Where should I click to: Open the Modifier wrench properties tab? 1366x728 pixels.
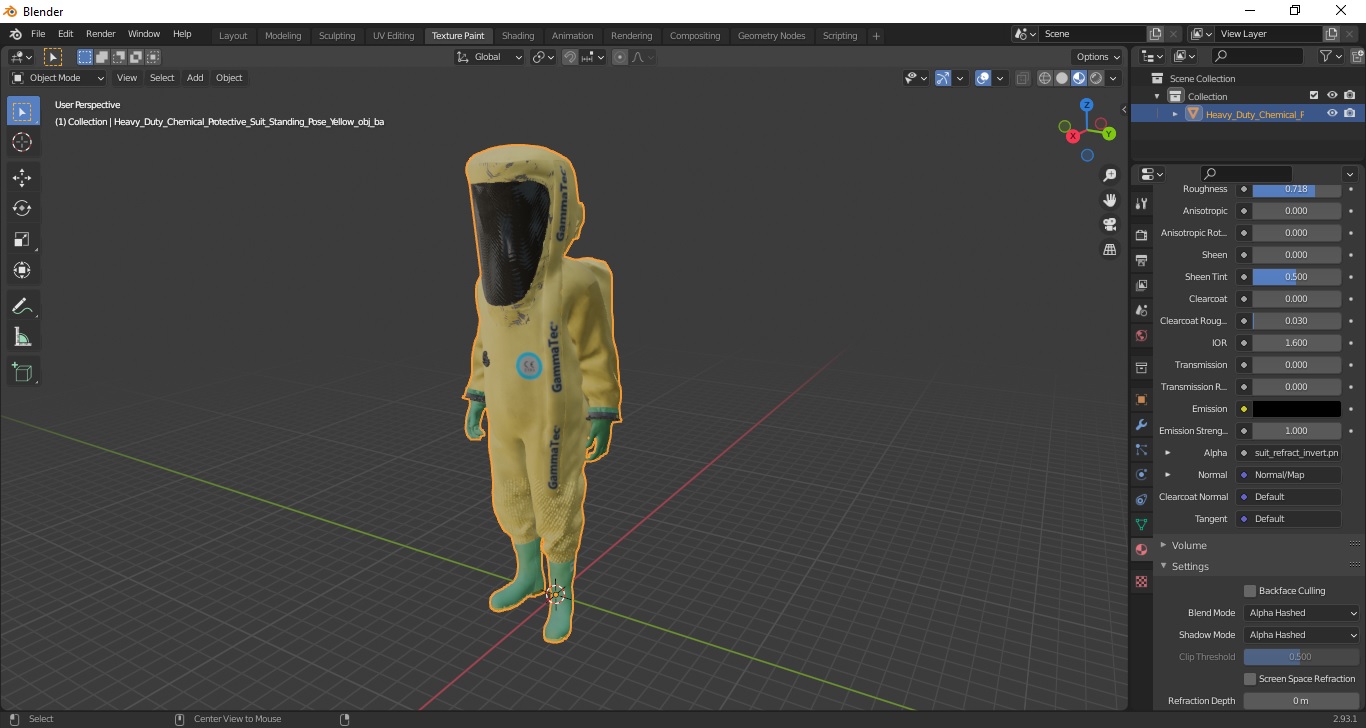click(x=1141, y=424)
